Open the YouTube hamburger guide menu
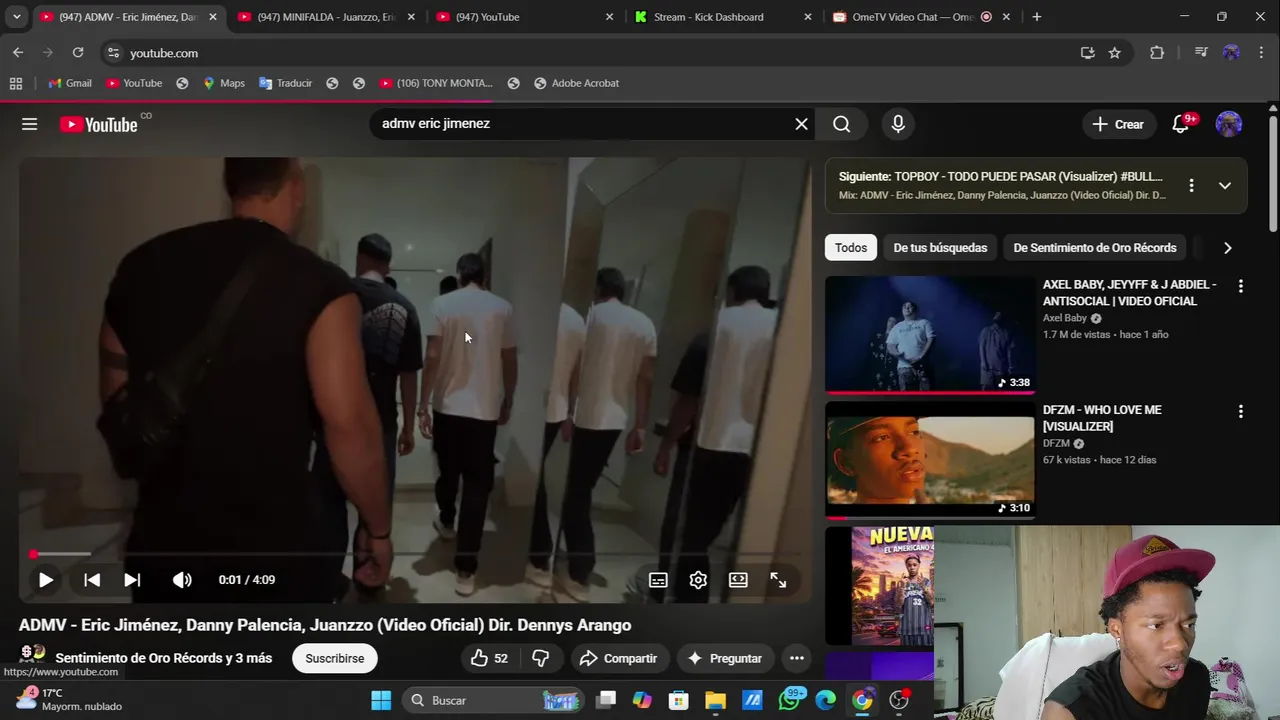Screen dimensions: 1280x720 (x=30, y=124)
